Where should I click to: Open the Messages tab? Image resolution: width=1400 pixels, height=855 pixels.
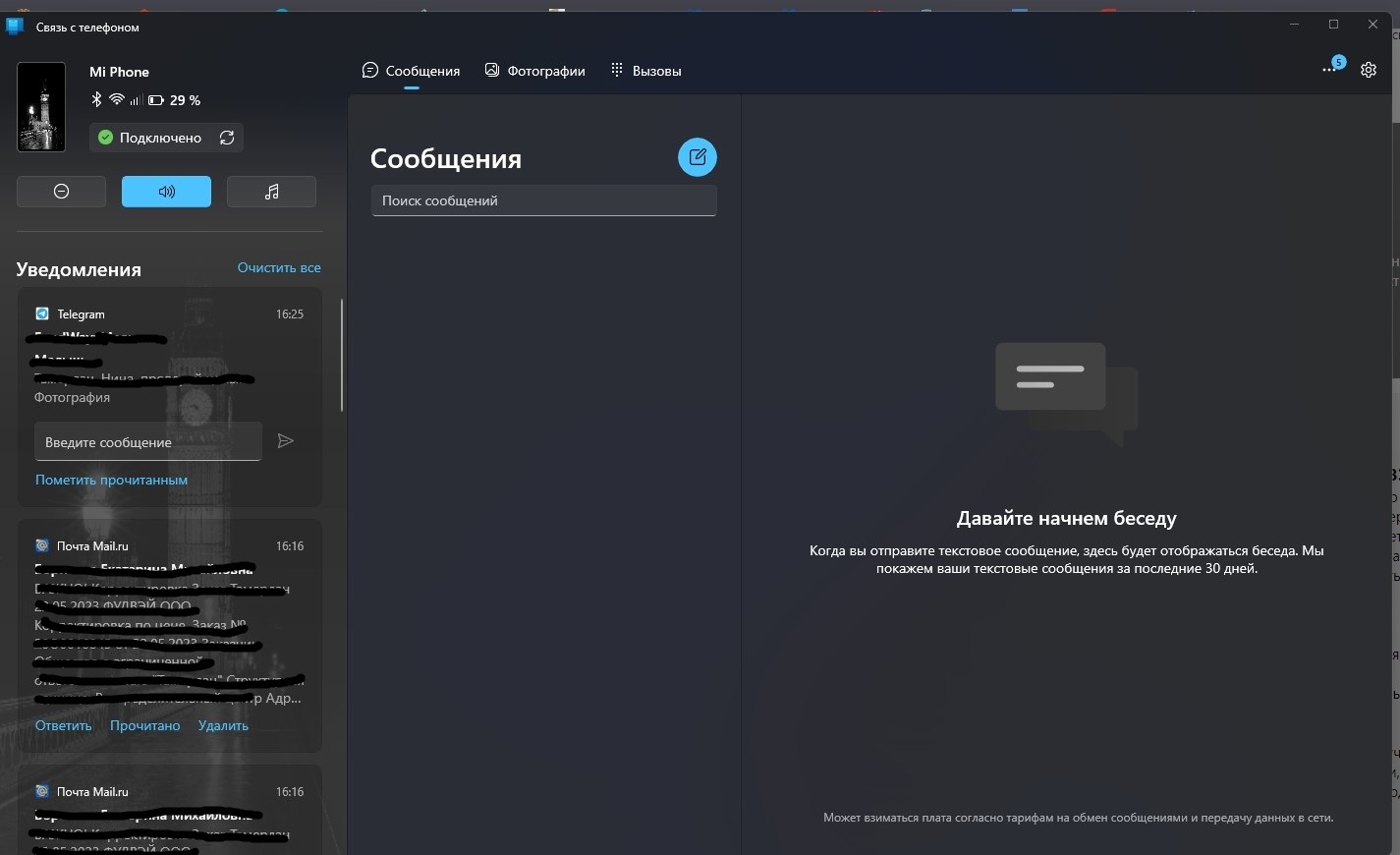(411, 71)
